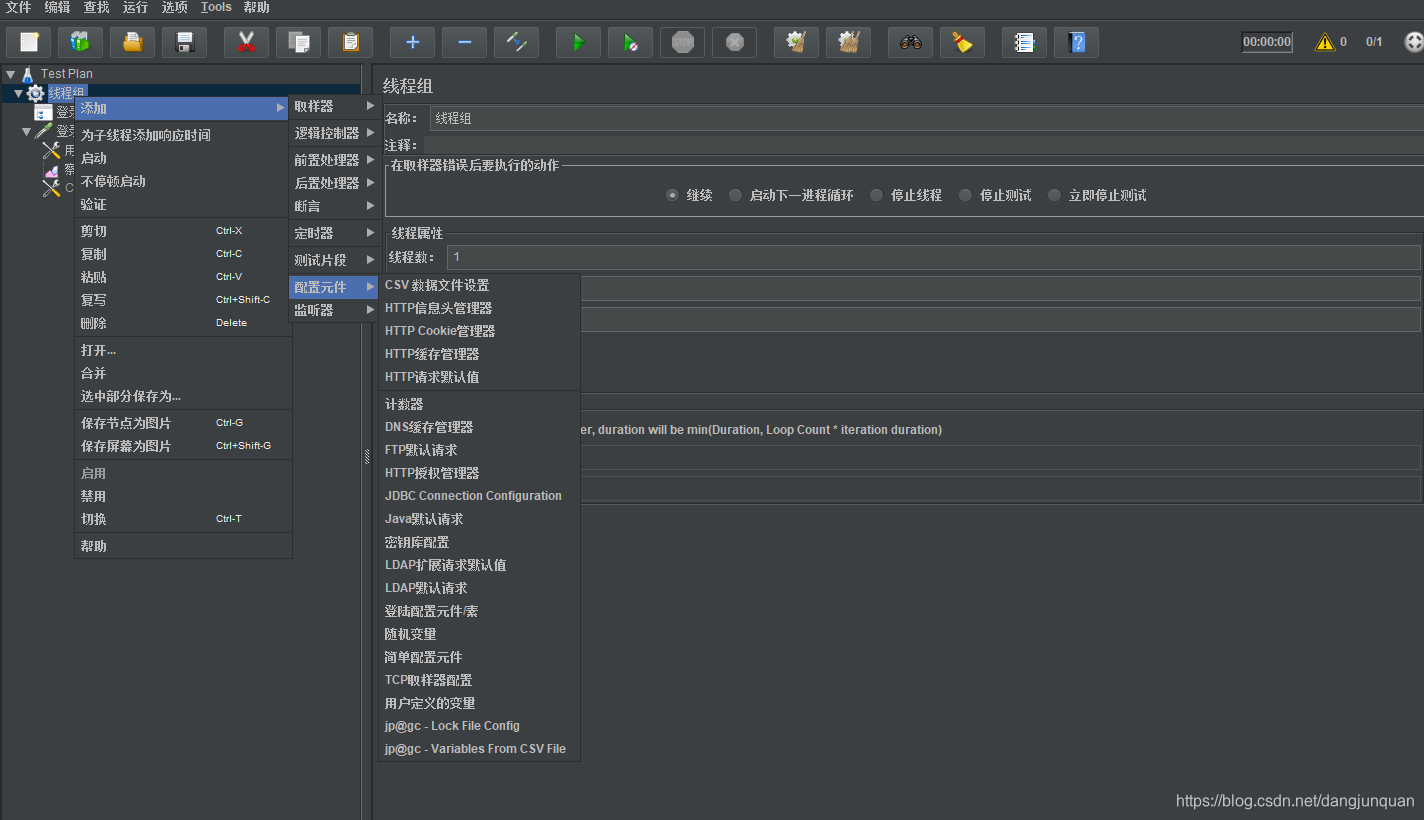Choose HTTP授权管理器 config element
The width and height of the screenshot is (1424, 820).
tap(480, 473)
